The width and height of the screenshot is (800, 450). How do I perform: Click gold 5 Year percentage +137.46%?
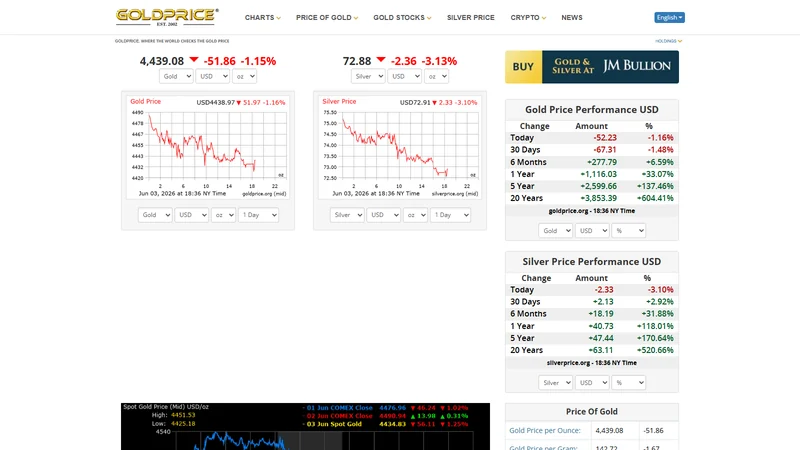click(655, 186)
